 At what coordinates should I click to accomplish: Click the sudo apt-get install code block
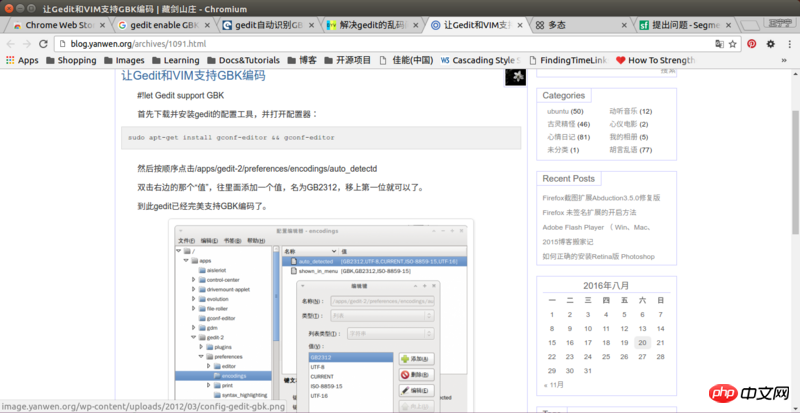(x=321, y=138)
